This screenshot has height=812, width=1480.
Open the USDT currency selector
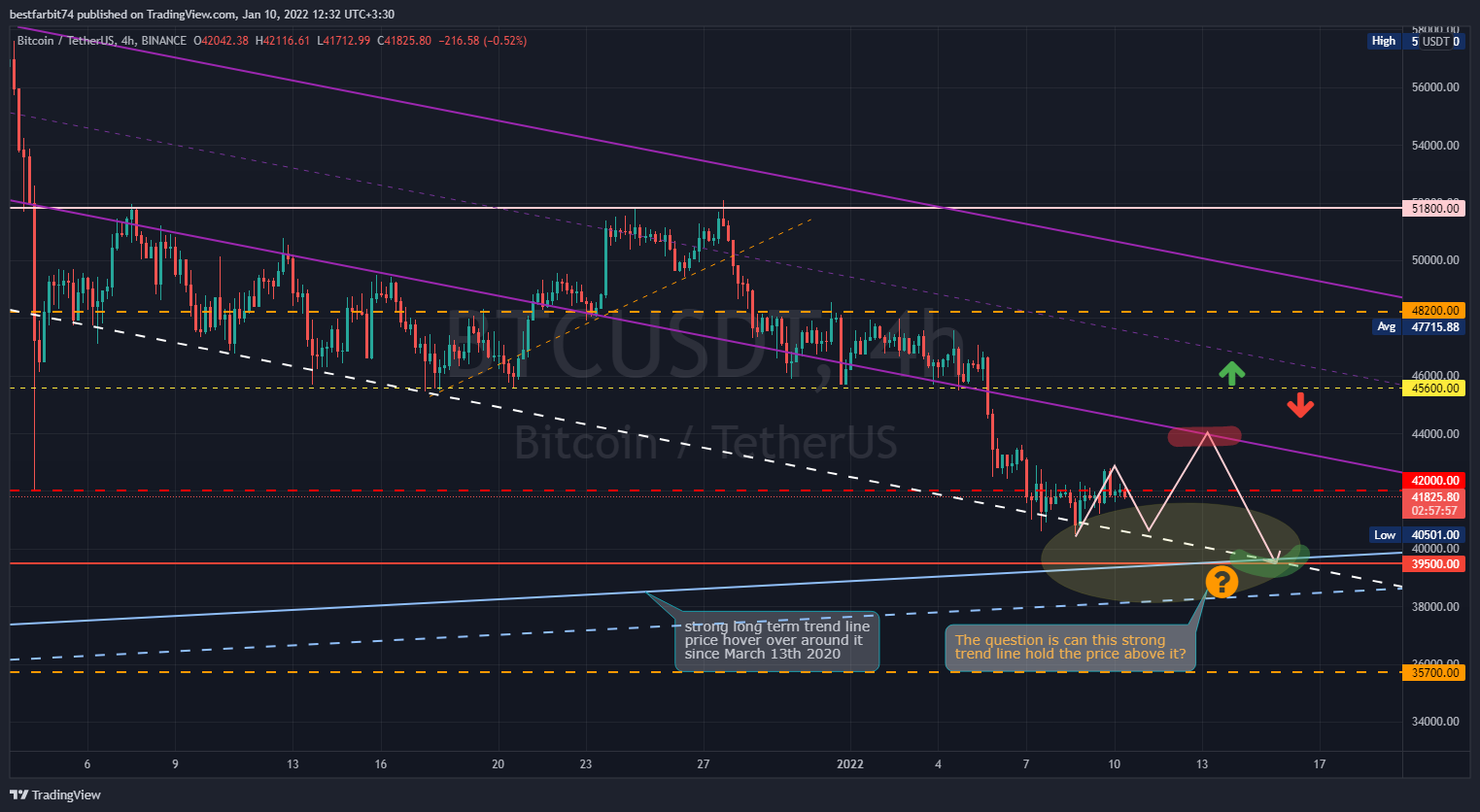pos(1435,41)
